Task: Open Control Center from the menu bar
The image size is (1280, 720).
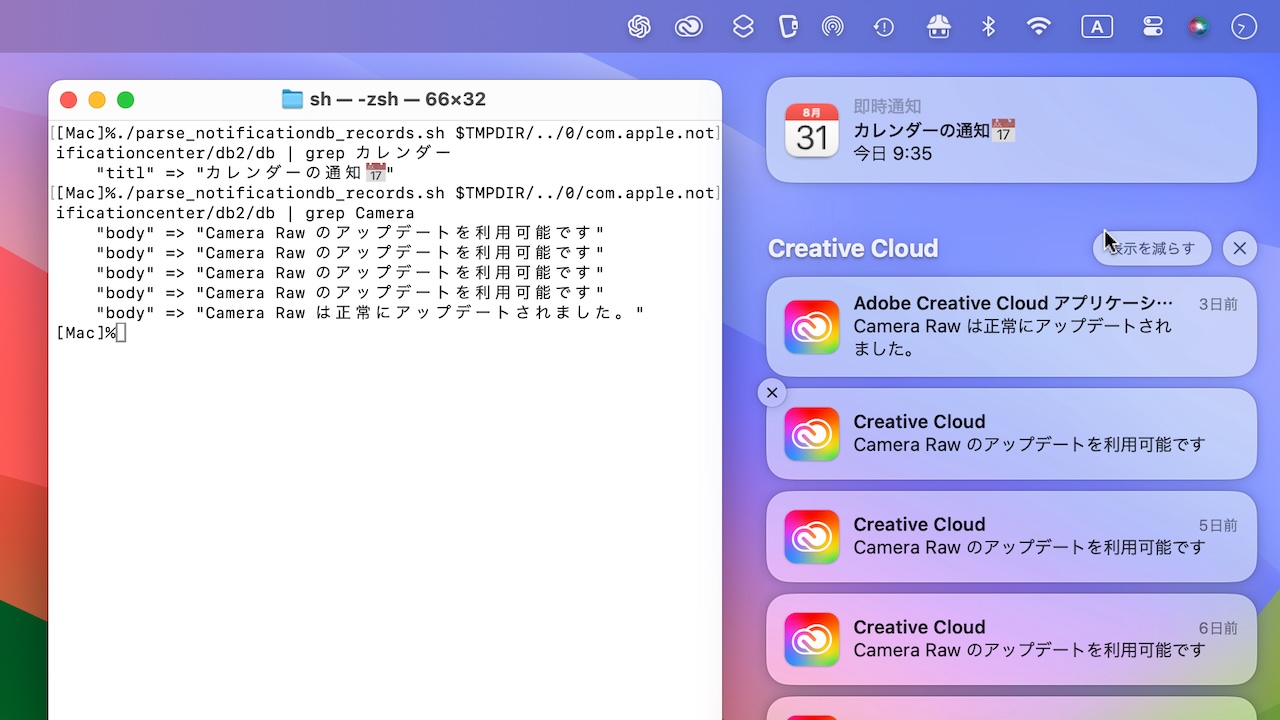Action: (x=1153, y=27)
